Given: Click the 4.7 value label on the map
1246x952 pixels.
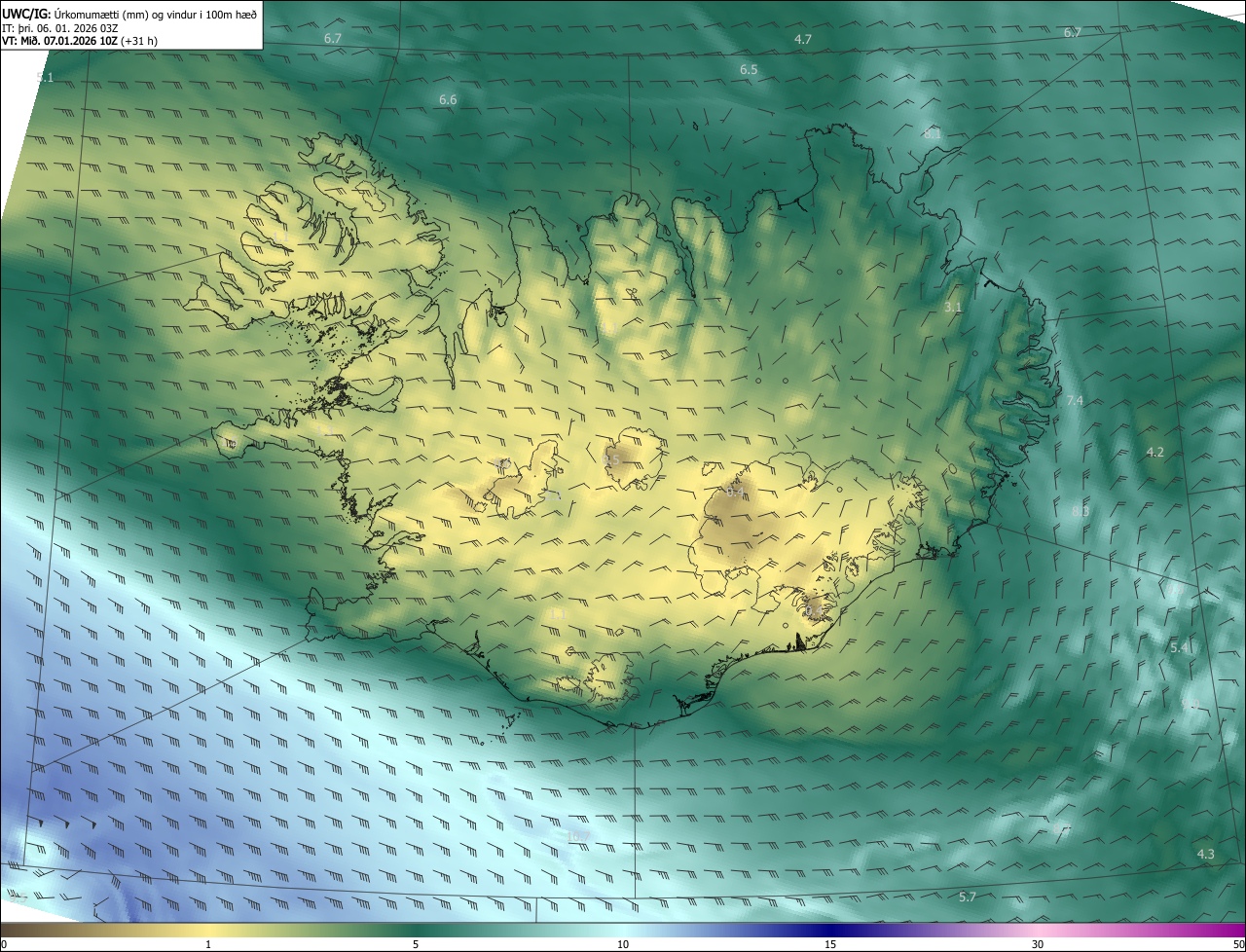Looking at the screenshot, I should tap(803, 39).
